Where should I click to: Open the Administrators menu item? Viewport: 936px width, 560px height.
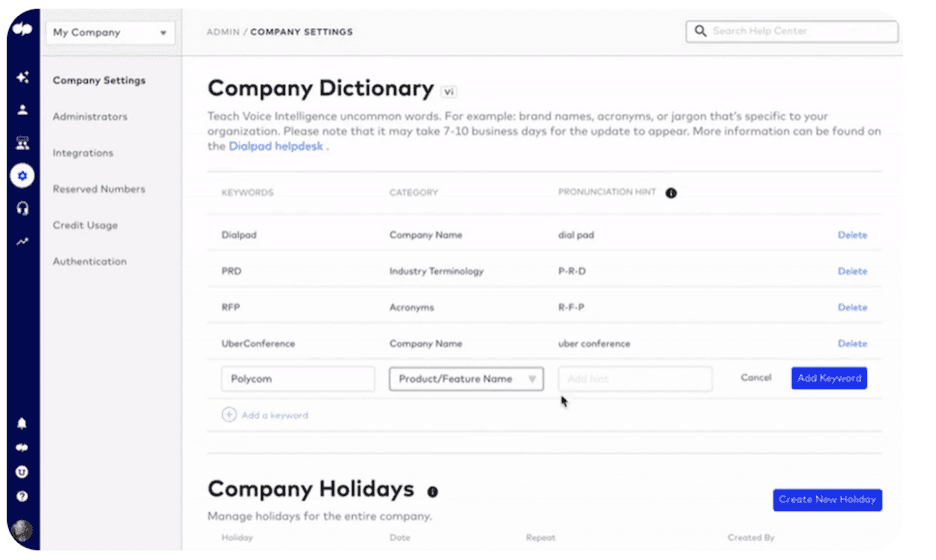click(90, 117)
